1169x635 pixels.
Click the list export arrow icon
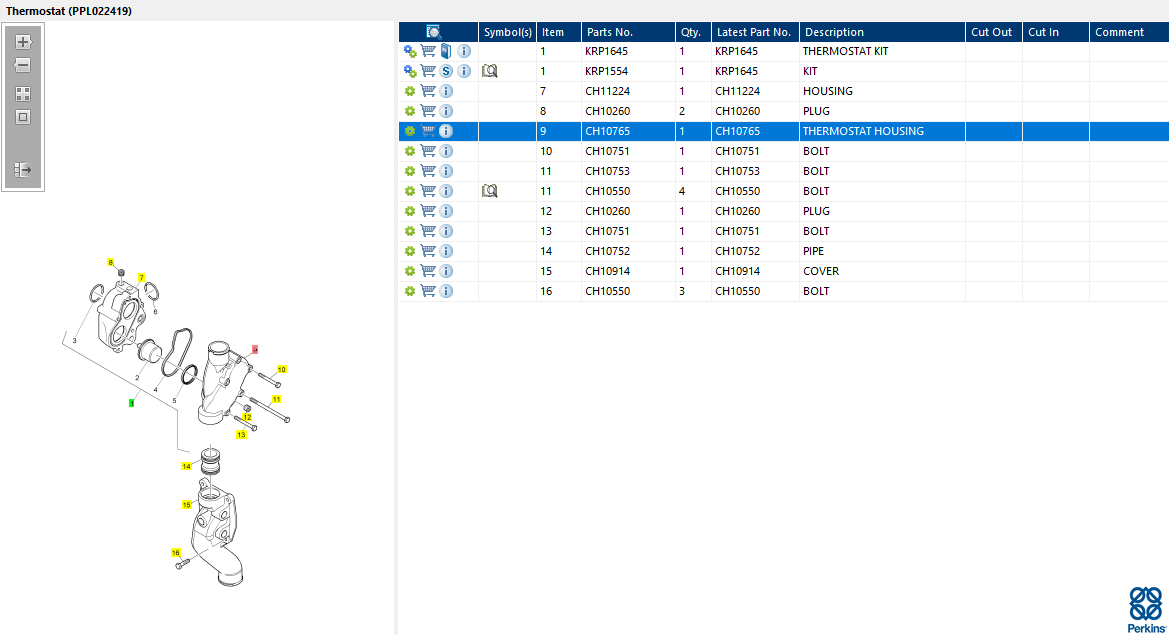(23, 171)
